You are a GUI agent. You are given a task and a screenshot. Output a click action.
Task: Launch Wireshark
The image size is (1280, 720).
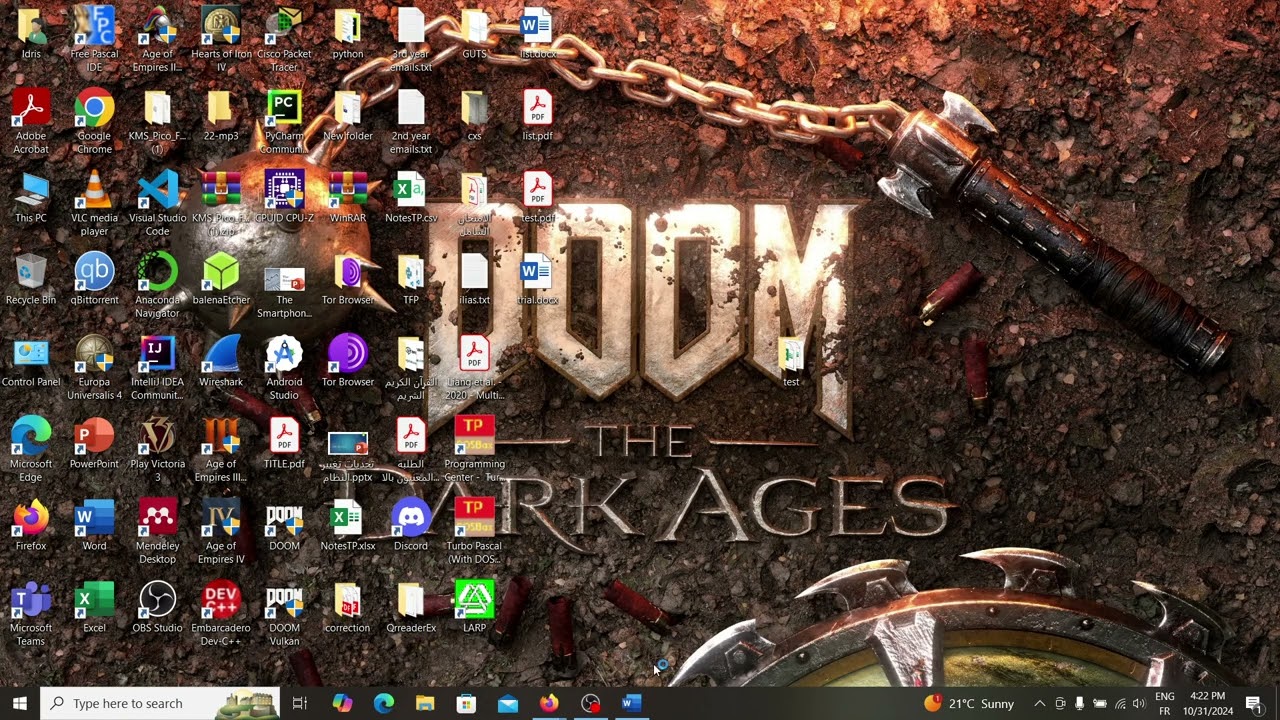click(221, 361)
